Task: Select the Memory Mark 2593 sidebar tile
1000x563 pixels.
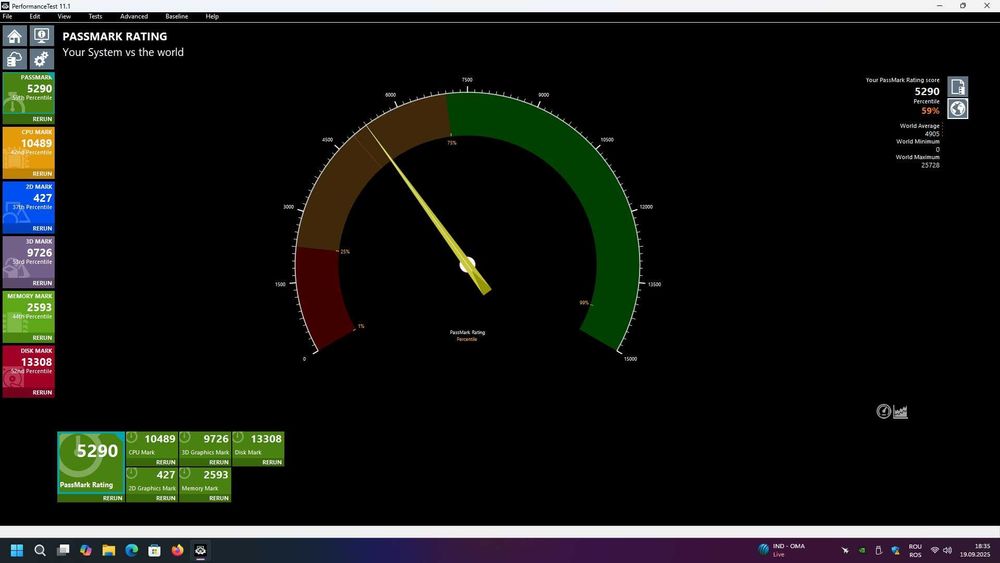Action: point(29,312)
